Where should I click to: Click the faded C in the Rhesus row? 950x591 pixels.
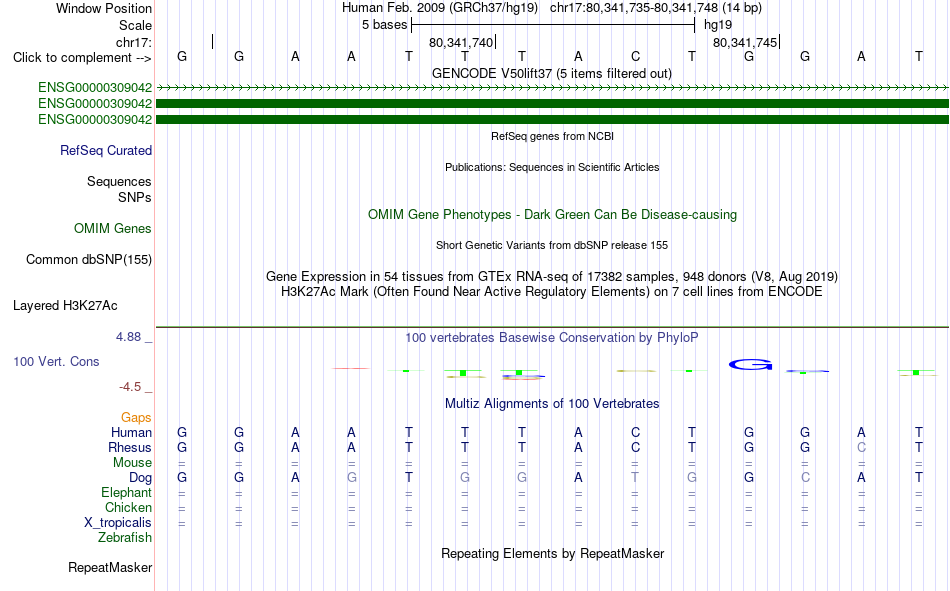[862, 447]
